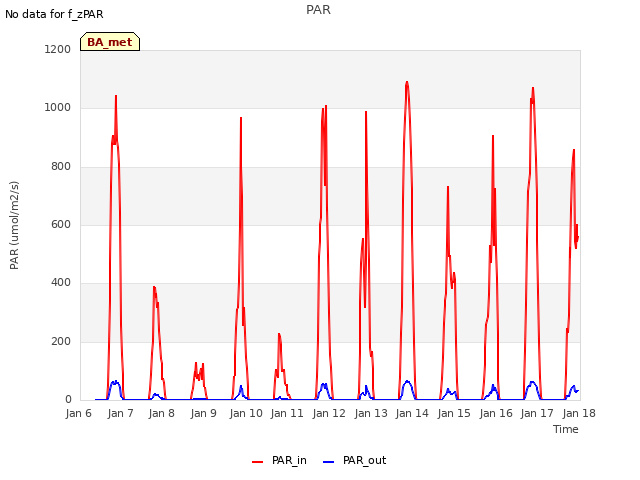Click the Jan 10 x-axis label
Viewport: 640px width, 480px height.
coord(246,413)
